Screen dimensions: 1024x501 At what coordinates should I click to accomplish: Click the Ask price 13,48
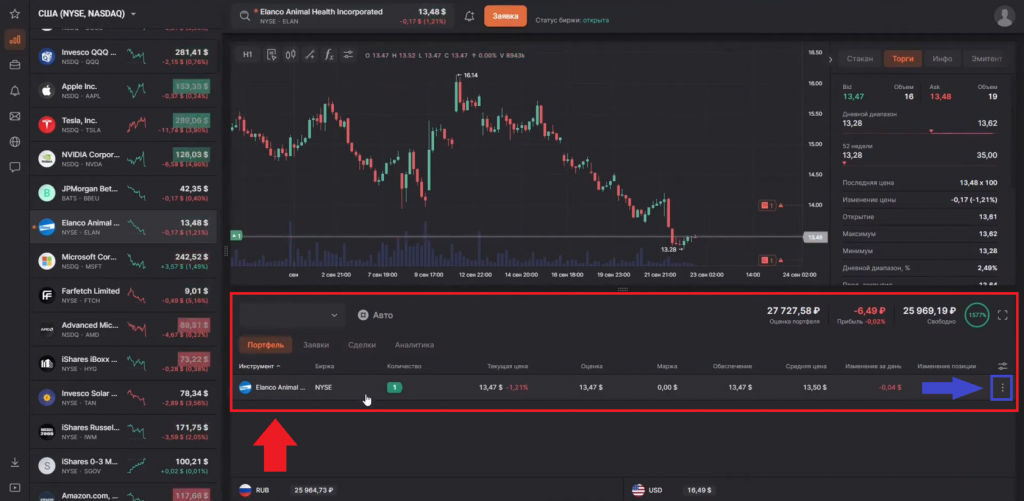click(940, 97)
